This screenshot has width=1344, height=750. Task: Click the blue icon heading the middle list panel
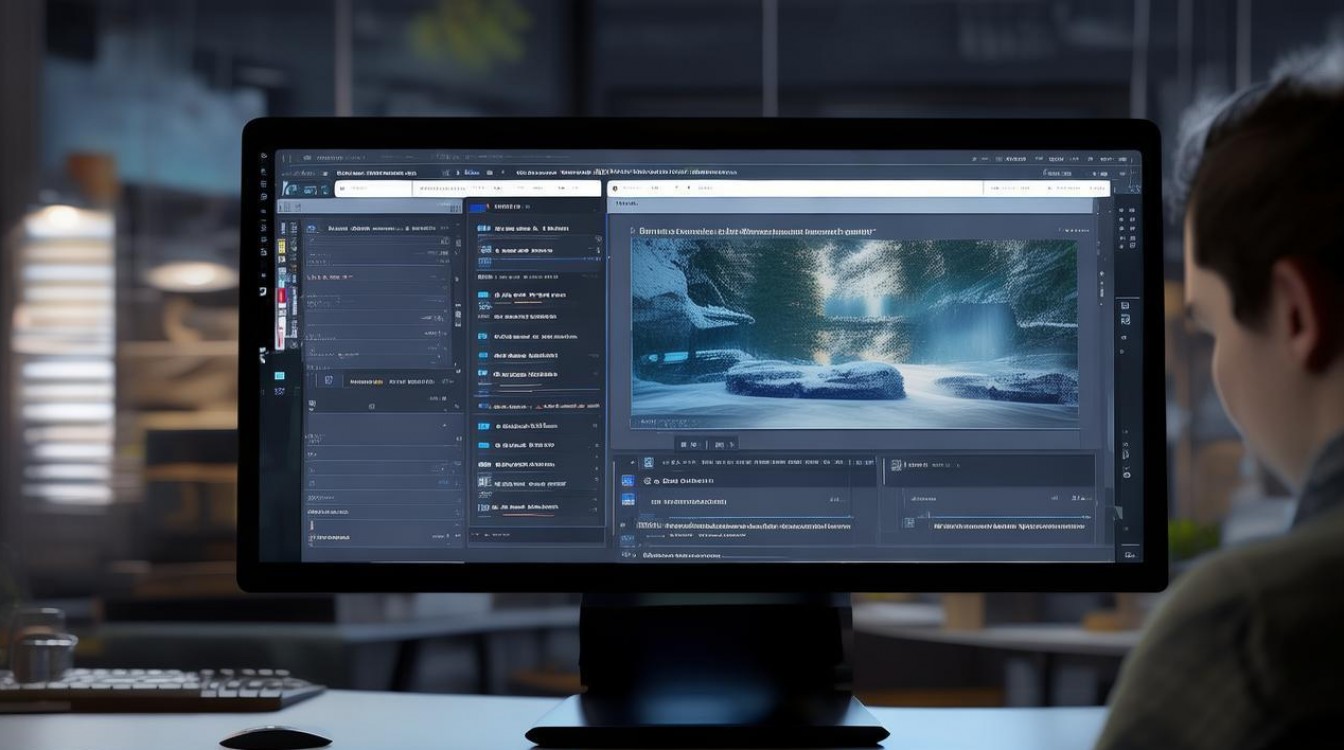tap(478, 207)
